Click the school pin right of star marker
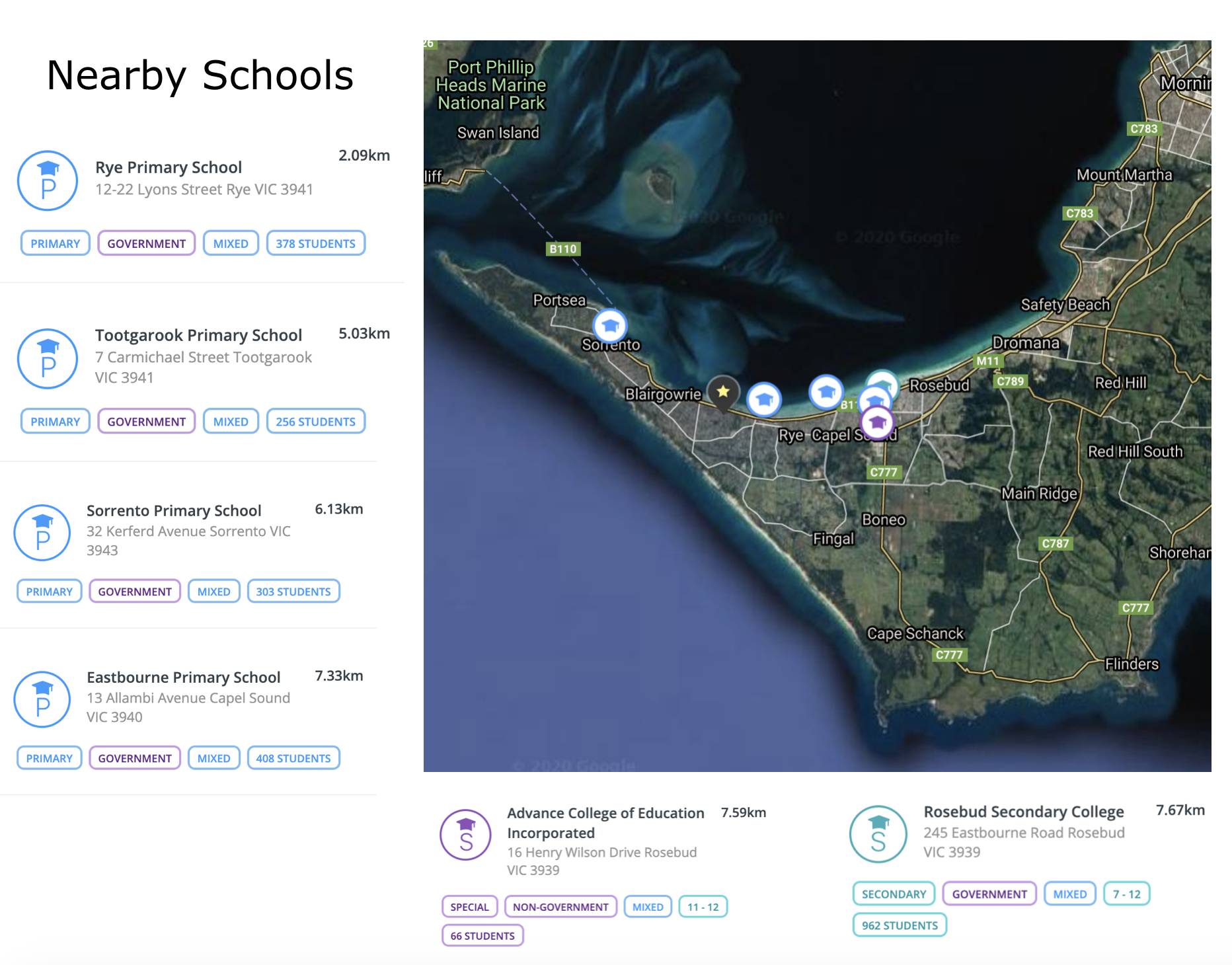 pos(764,399)
